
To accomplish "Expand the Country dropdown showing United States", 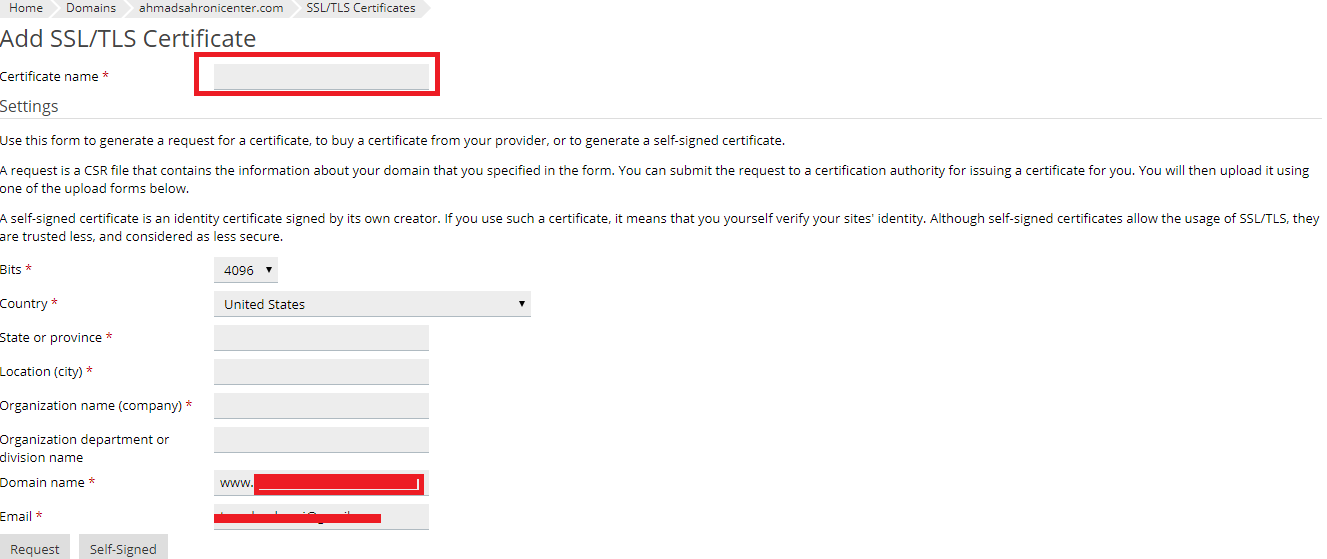I will 372,304.
